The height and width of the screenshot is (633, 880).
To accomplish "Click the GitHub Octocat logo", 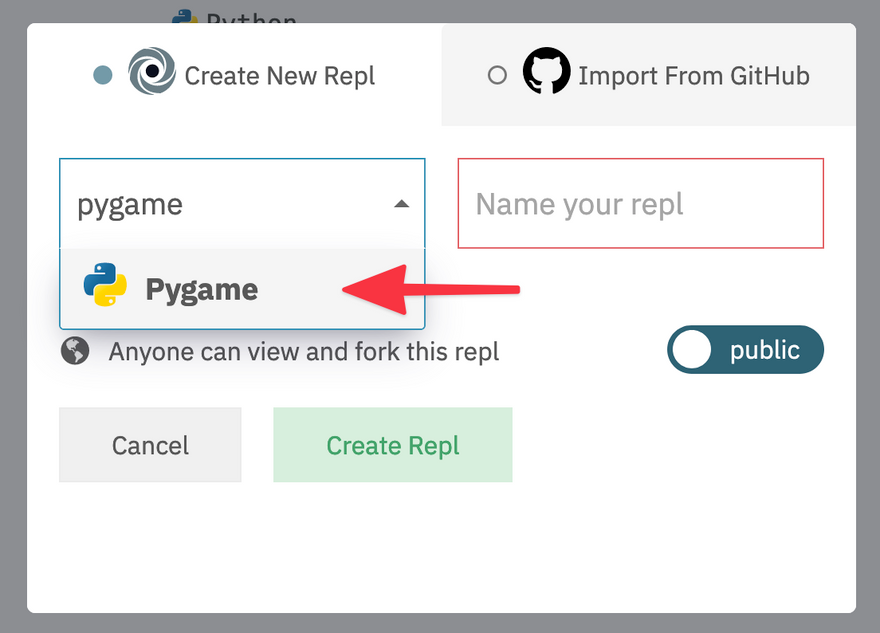I will tap(546, 75).
